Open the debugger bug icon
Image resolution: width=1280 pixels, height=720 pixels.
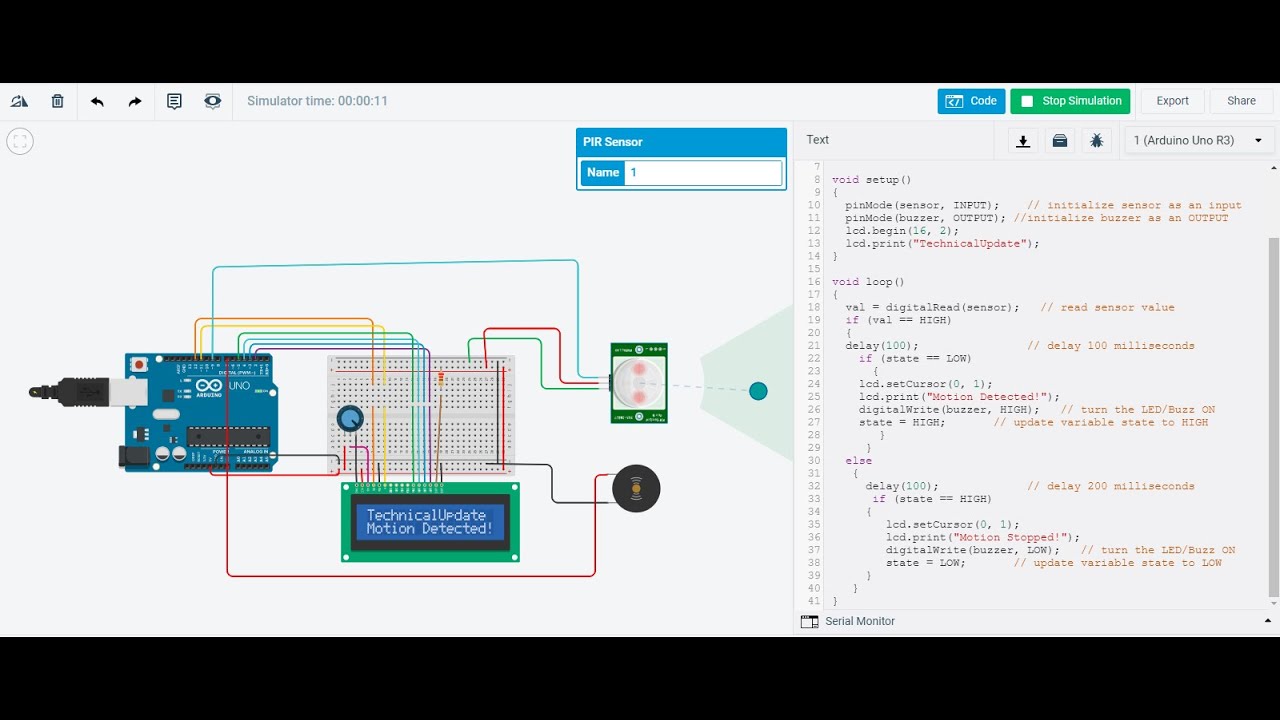point(1096,141)
